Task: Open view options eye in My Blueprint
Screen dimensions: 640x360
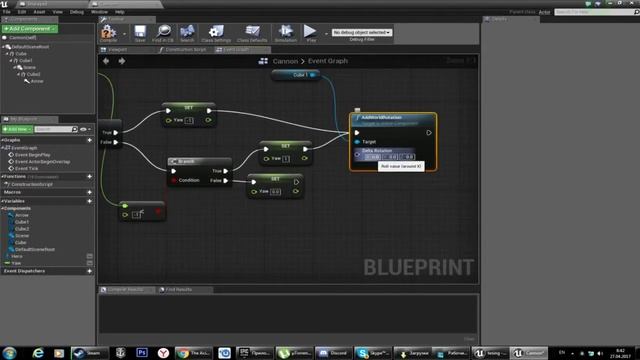Action: [x=83, y=129]
